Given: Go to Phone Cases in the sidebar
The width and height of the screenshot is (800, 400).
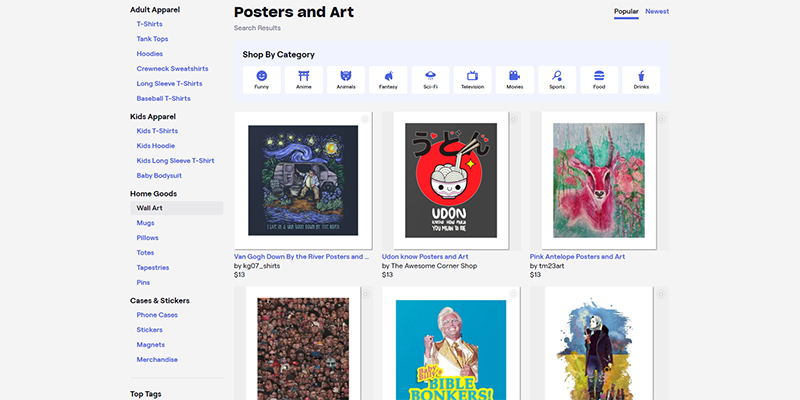Looking at the screenshot, I should pyautogui.click(x=157, y=315).
